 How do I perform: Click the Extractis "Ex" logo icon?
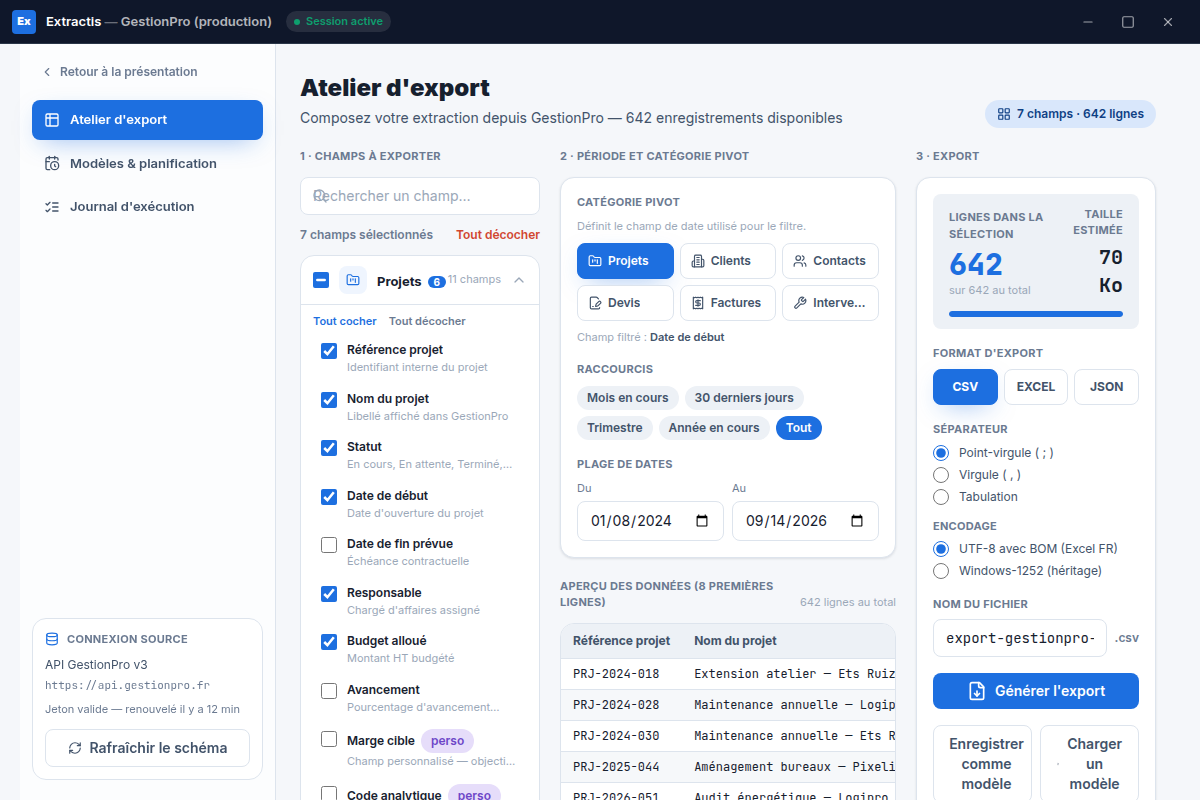24,21
